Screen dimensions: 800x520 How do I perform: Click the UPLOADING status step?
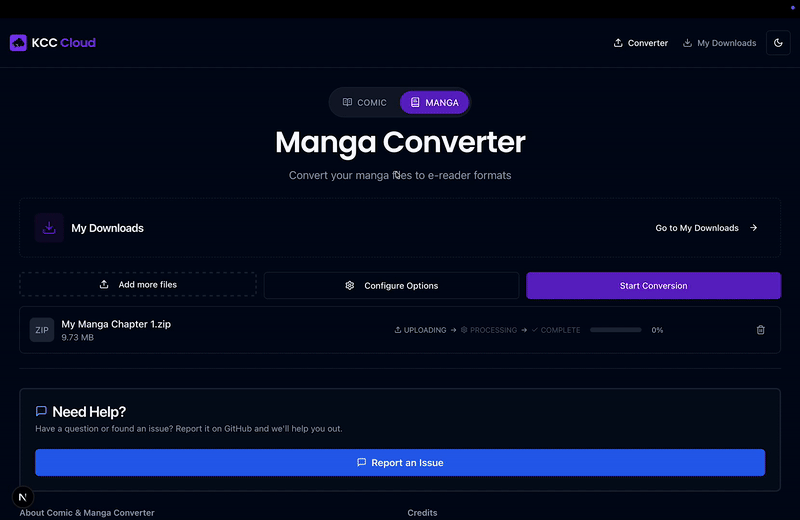point(420,330)
